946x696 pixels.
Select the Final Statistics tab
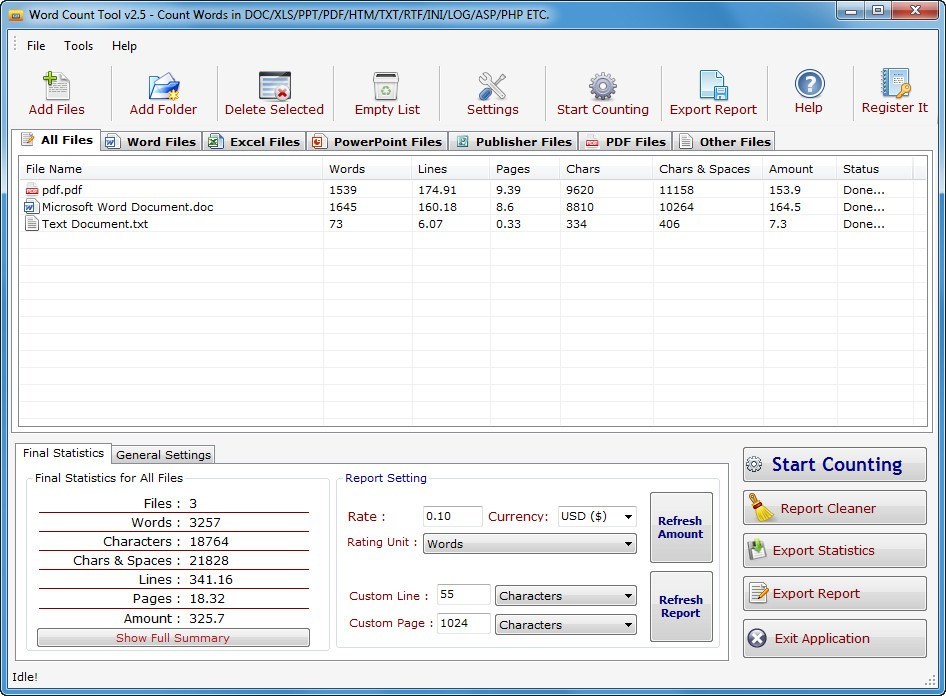coord(63,453)
